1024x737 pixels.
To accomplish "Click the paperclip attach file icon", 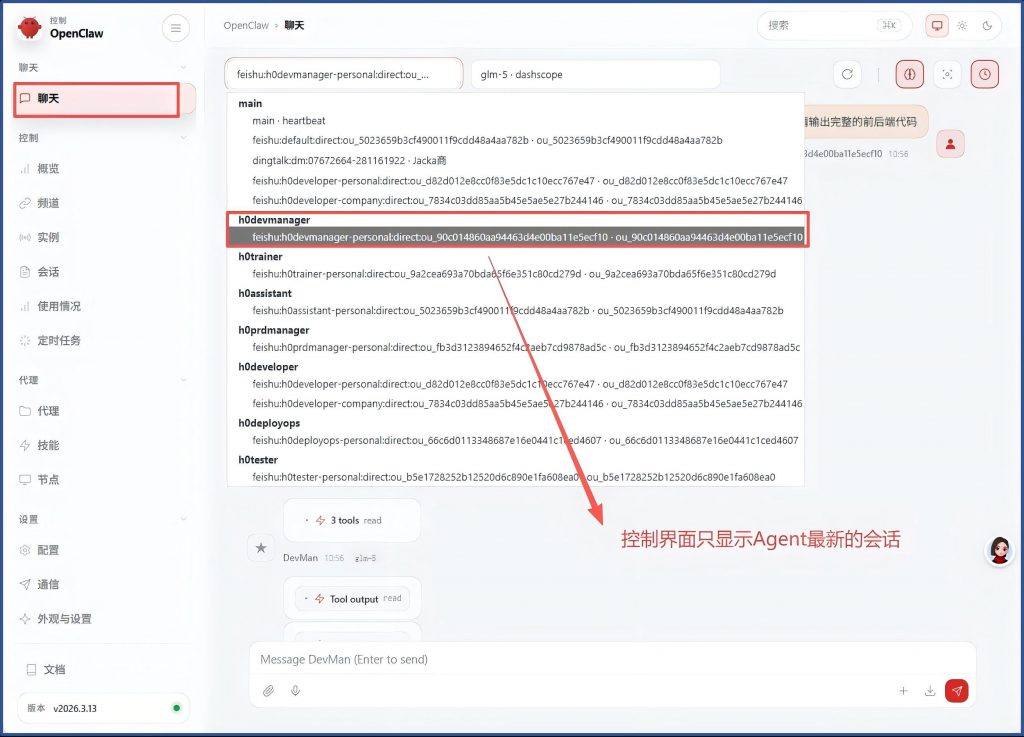I will click(x=268, y=690).
